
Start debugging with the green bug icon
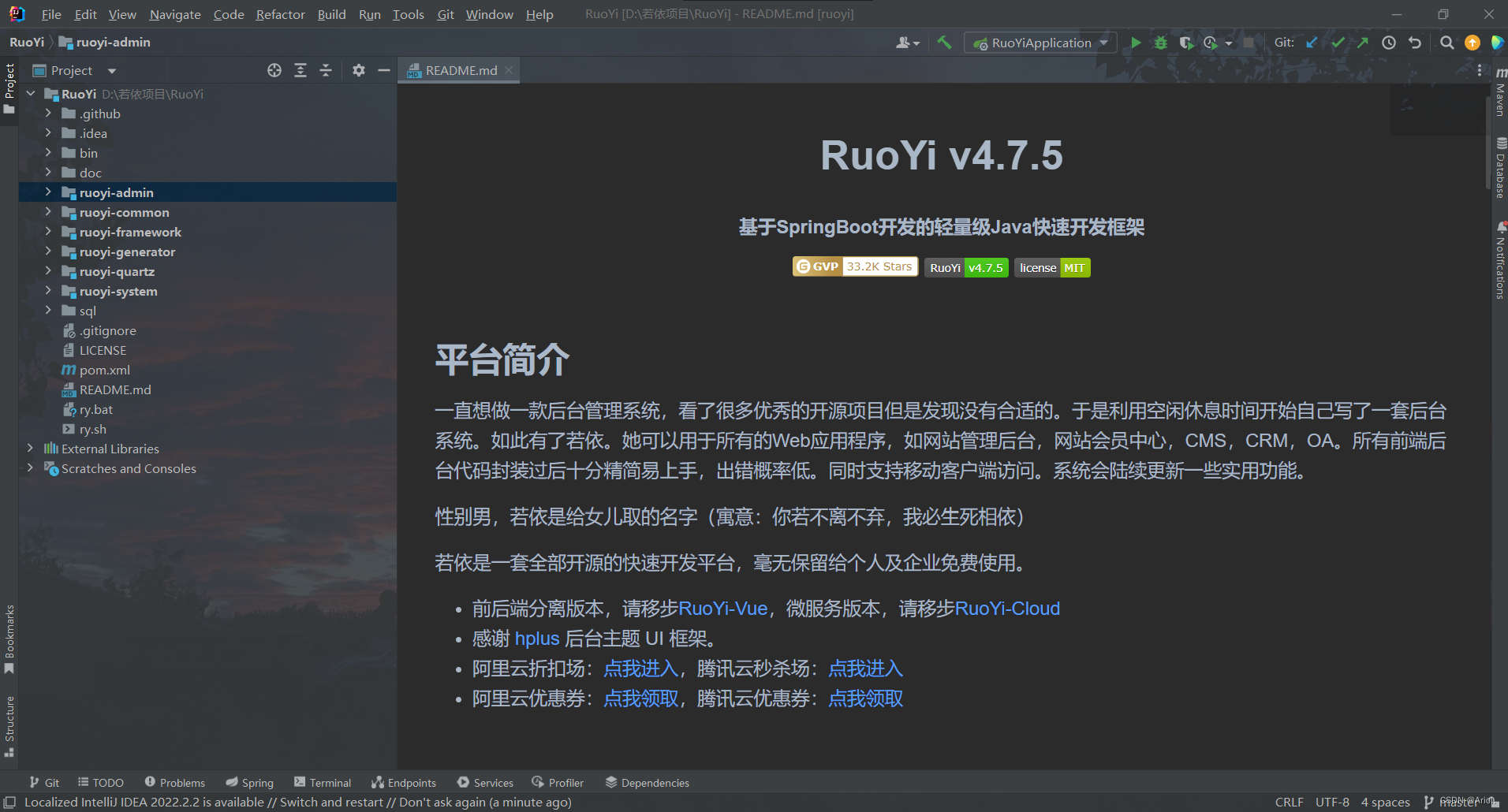point(1161,43)
